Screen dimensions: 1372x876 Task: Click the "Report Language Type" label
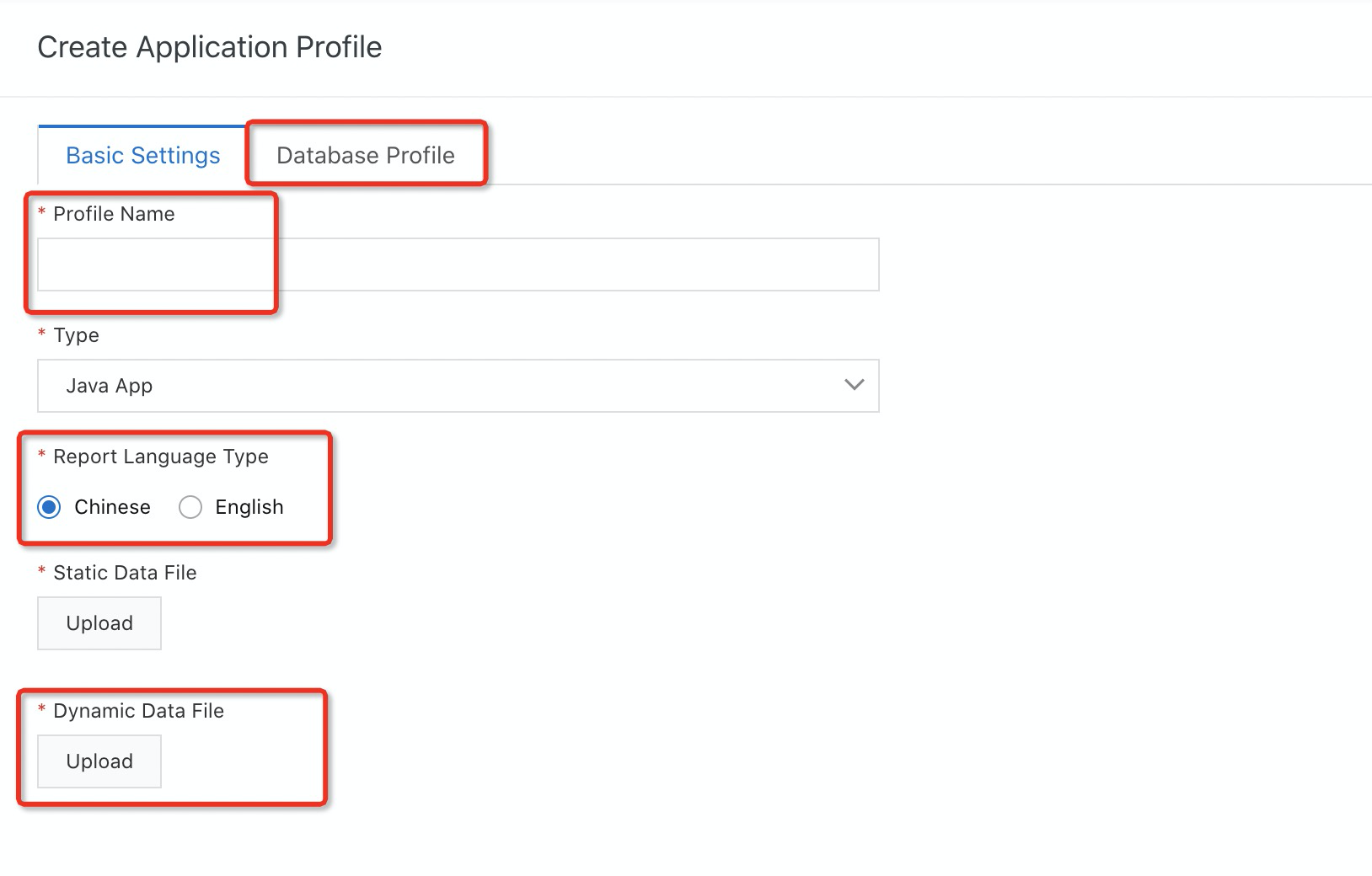(161, 457)
